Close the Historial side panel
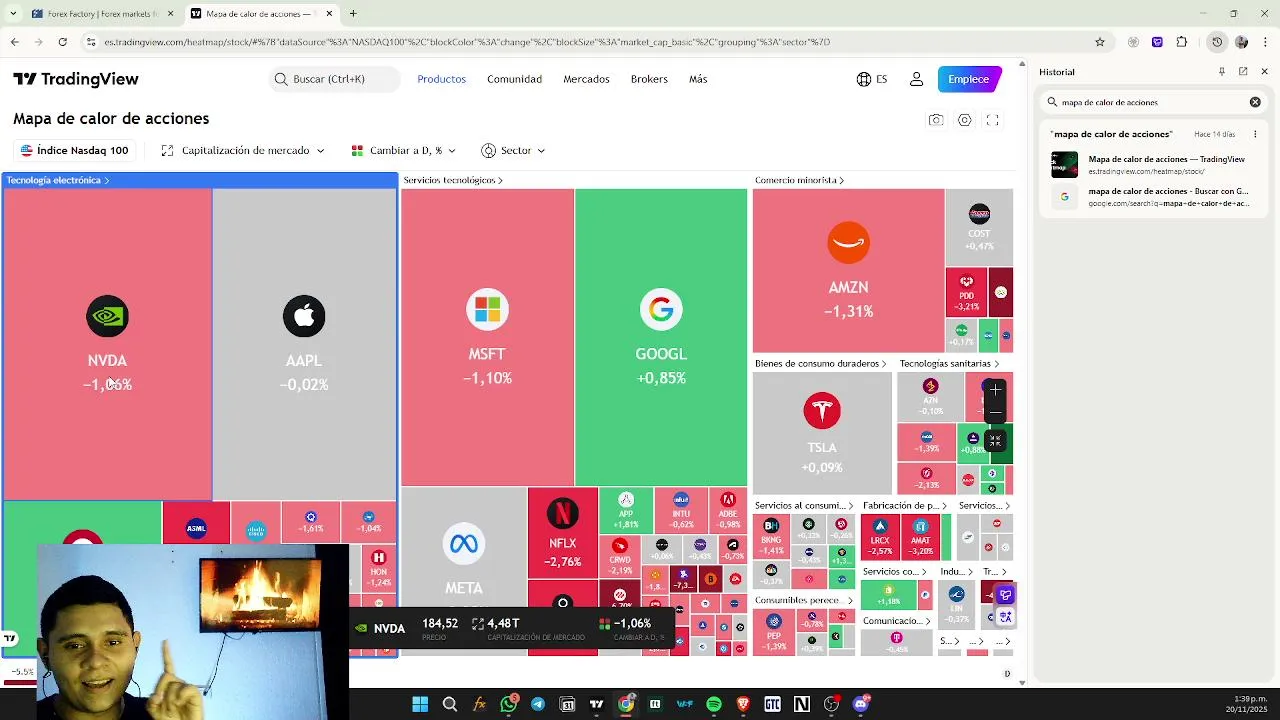1280x720 pixels. click(x=1264, y=72)
